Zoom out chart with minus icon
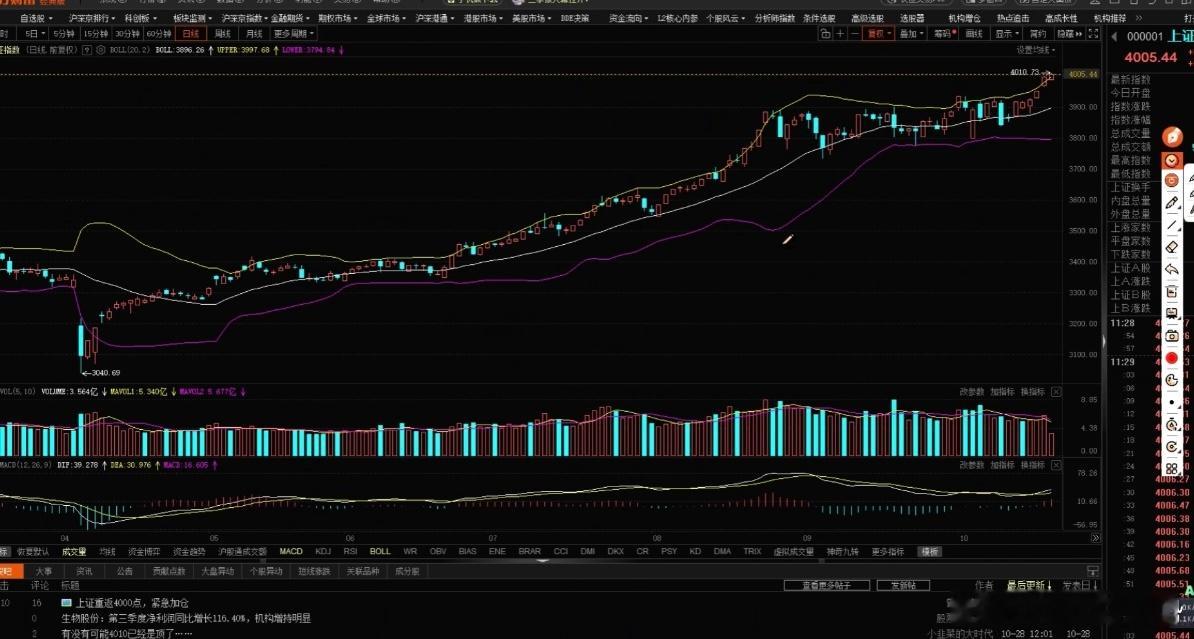The height and width of the screenshot is (639, 1194). click(x=855, y=34)
